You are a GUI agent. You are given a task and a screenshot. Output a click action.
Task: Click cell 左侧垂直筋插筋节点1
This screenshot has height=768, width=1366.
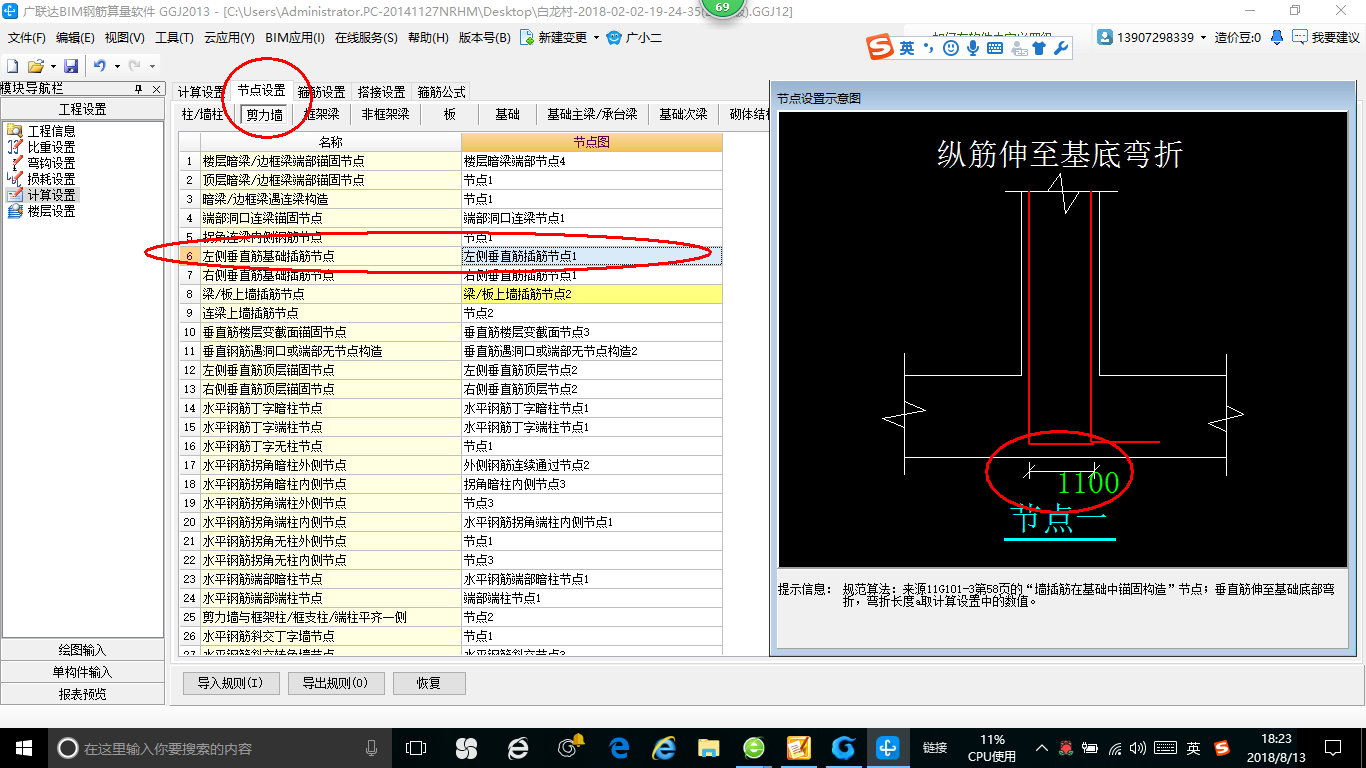pos(591,256)
